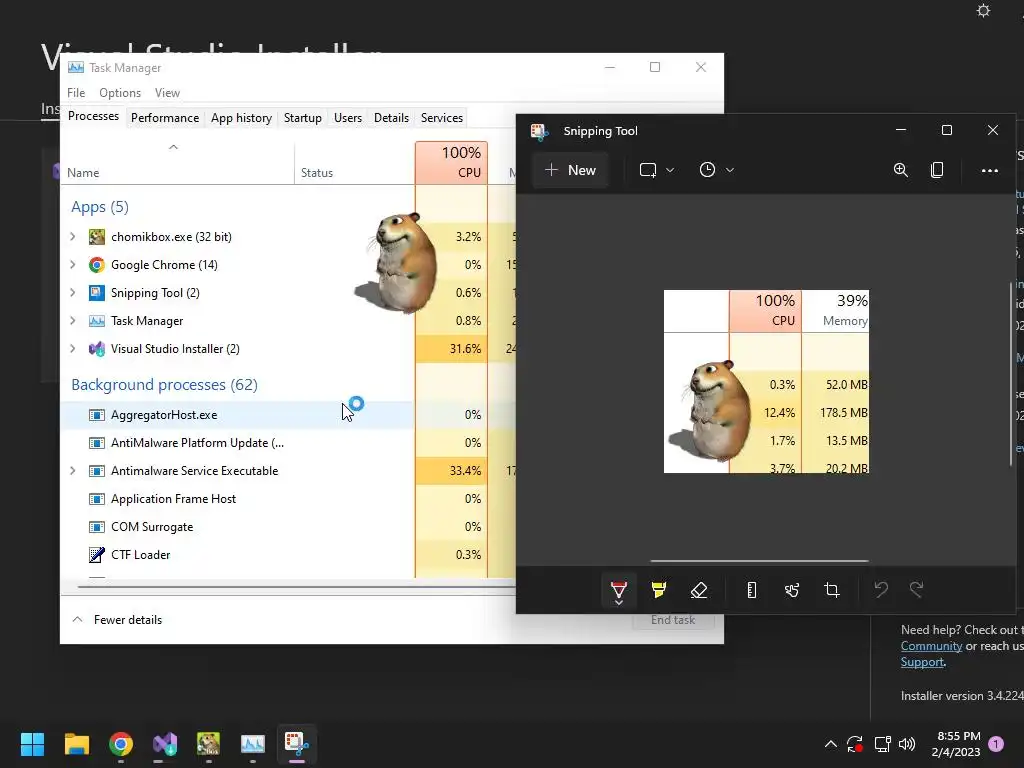1024x768 pixels.
Task: Open the Snipping Tool see more menu
Action: (989, 170)
